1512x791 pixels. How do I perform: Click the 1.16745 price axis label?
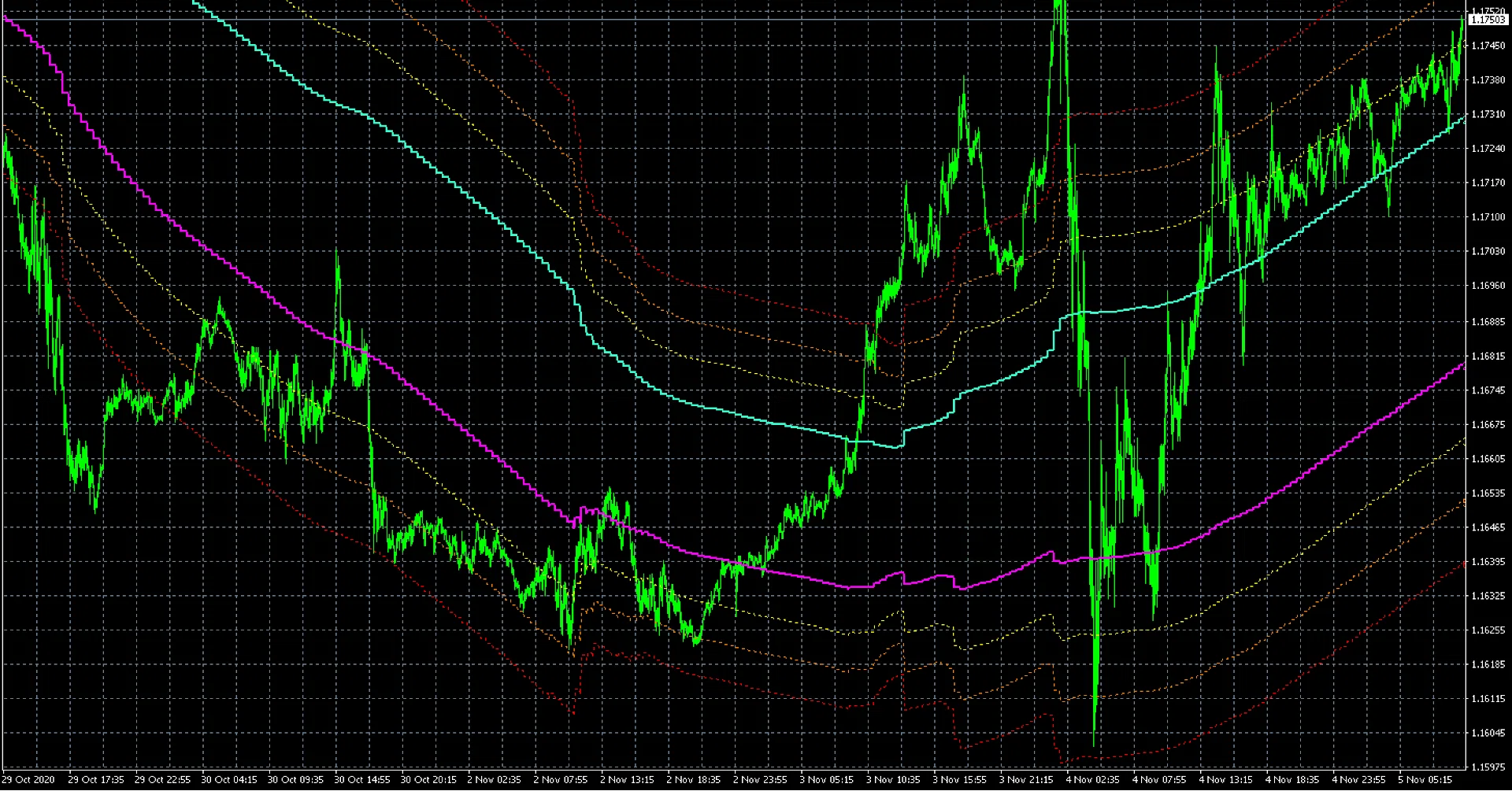tap(1488, 390)
